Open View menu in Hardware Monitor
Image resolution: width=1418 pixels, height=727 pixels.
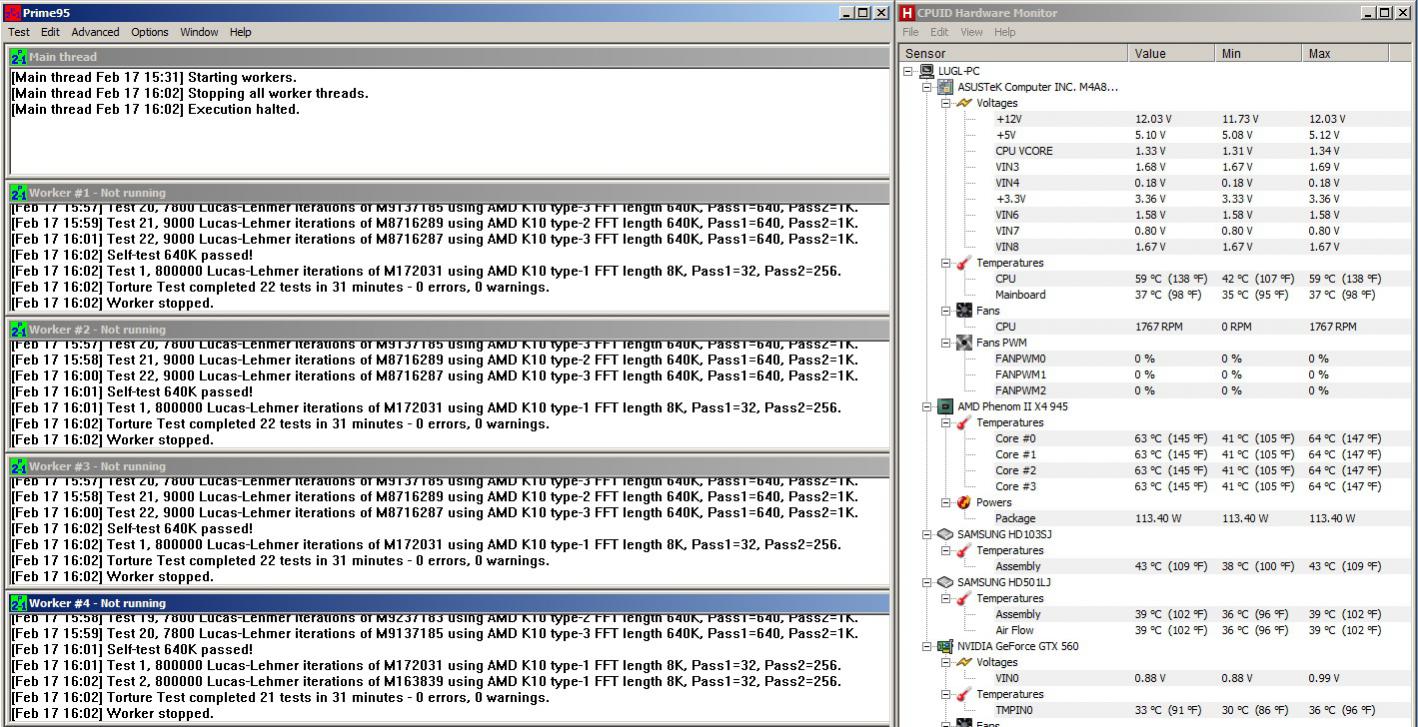(972, 32)
